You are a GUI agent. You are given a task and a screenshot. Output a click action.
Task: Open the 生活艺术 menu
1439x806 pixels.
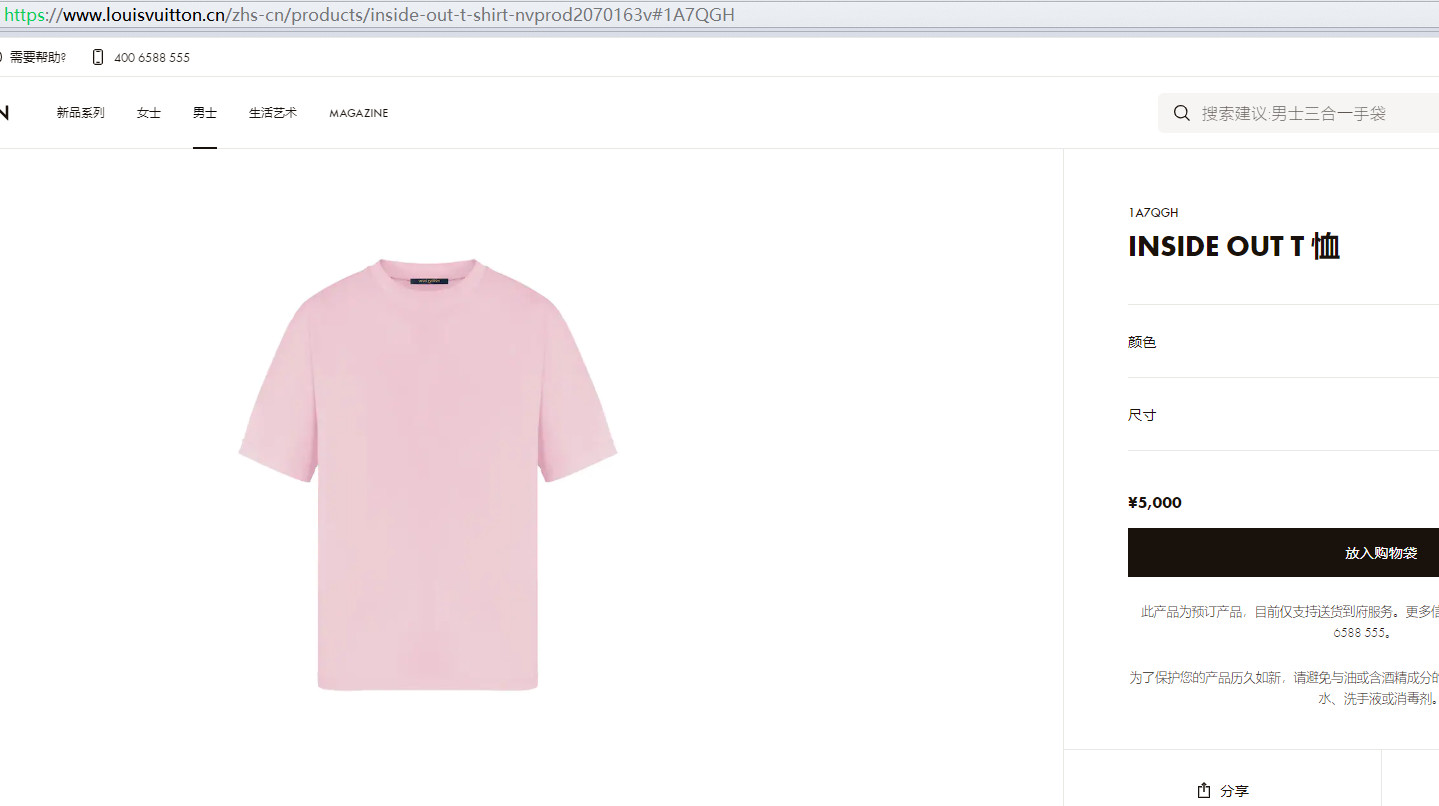(273, 113)
